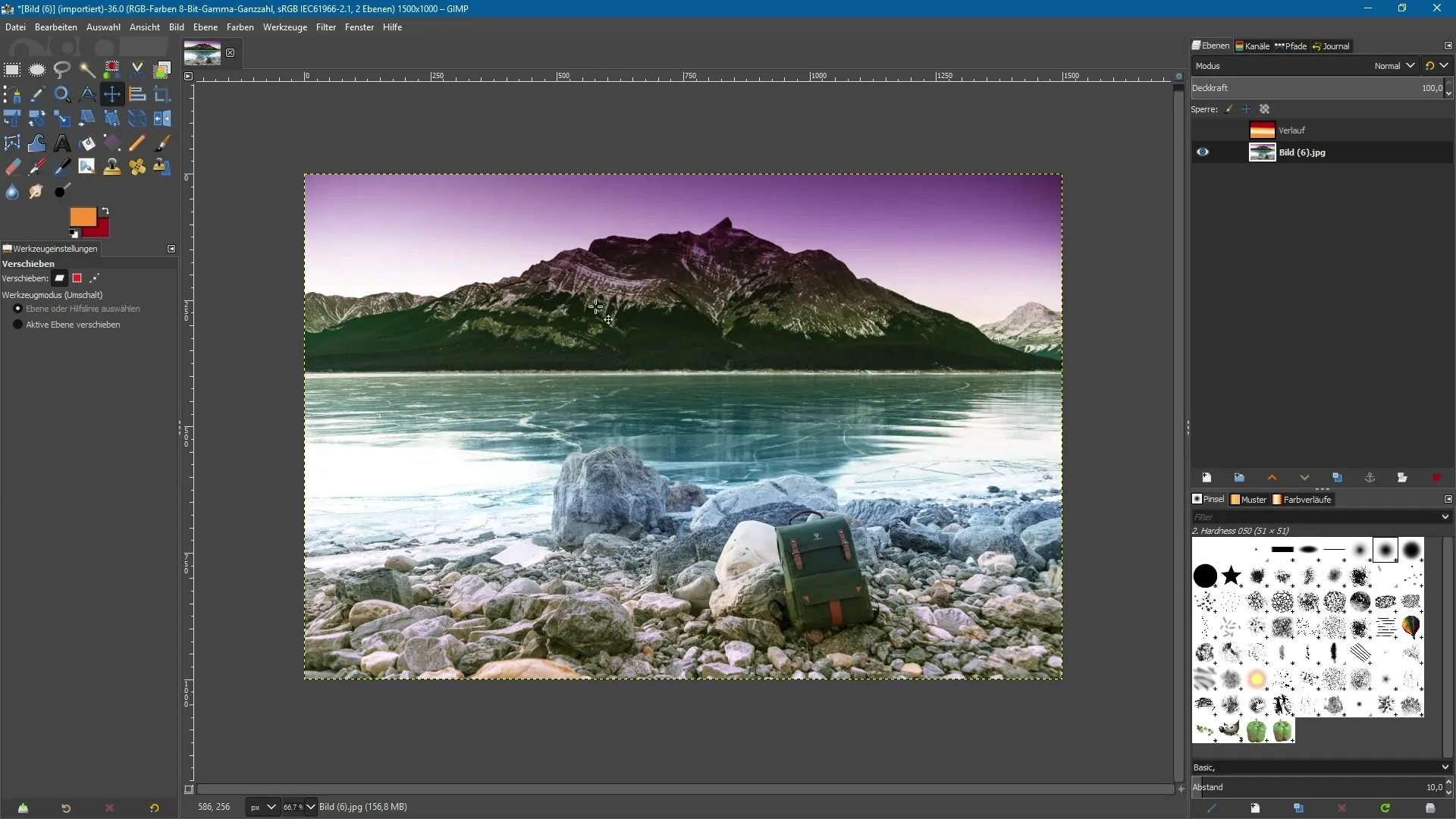Create a new layer in Layers panel
This screenshot has width=1456, height=819.
[x=1207, y=478]
